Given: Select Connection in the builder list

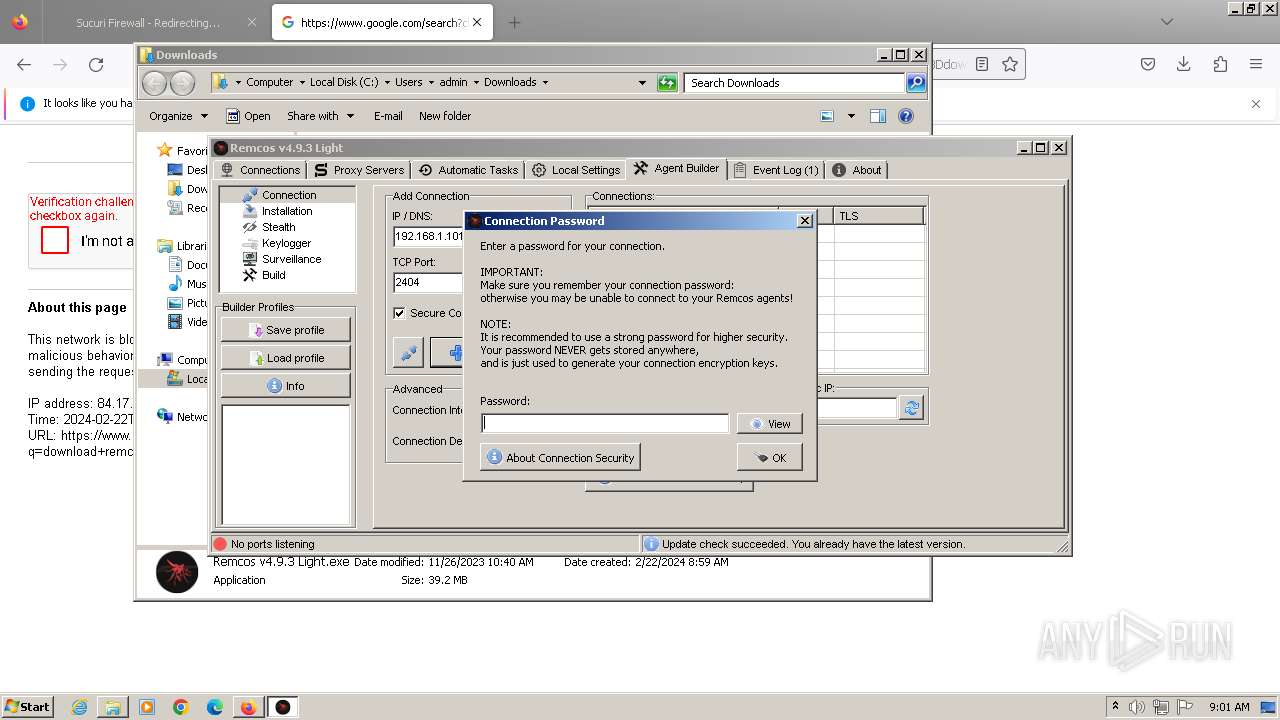Looking at the screenshot, I should tap(287, 195).
